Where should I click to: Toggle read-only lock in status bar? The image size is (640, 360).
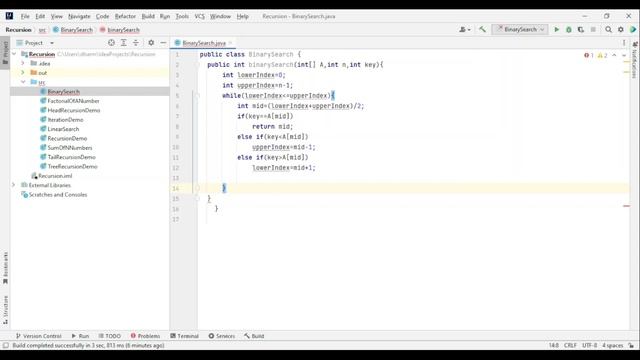(x=631, y=345)
